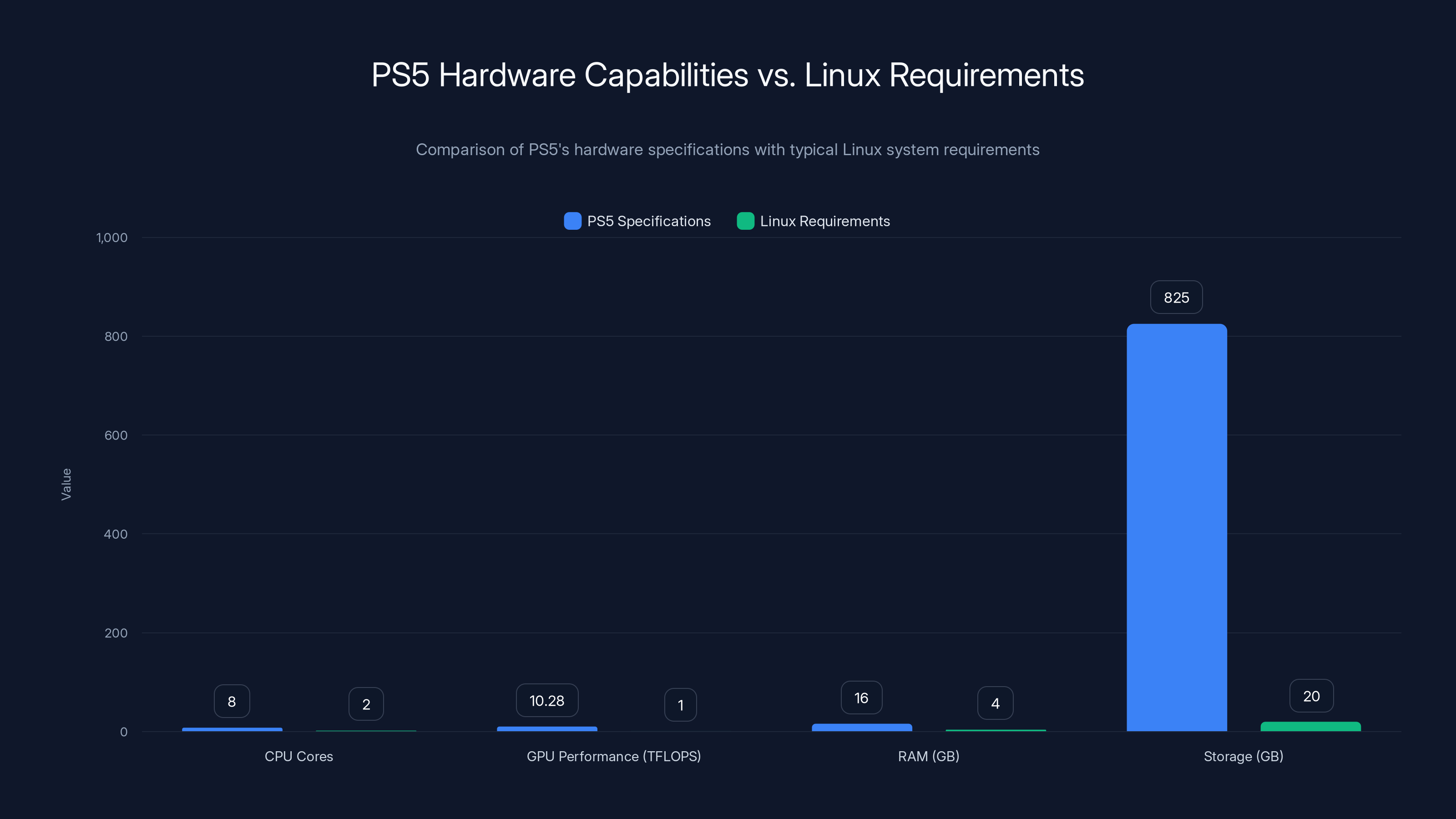1456x819 pixels.
Task: Select the 10.28 data label
Action: (x=547, y=700)
